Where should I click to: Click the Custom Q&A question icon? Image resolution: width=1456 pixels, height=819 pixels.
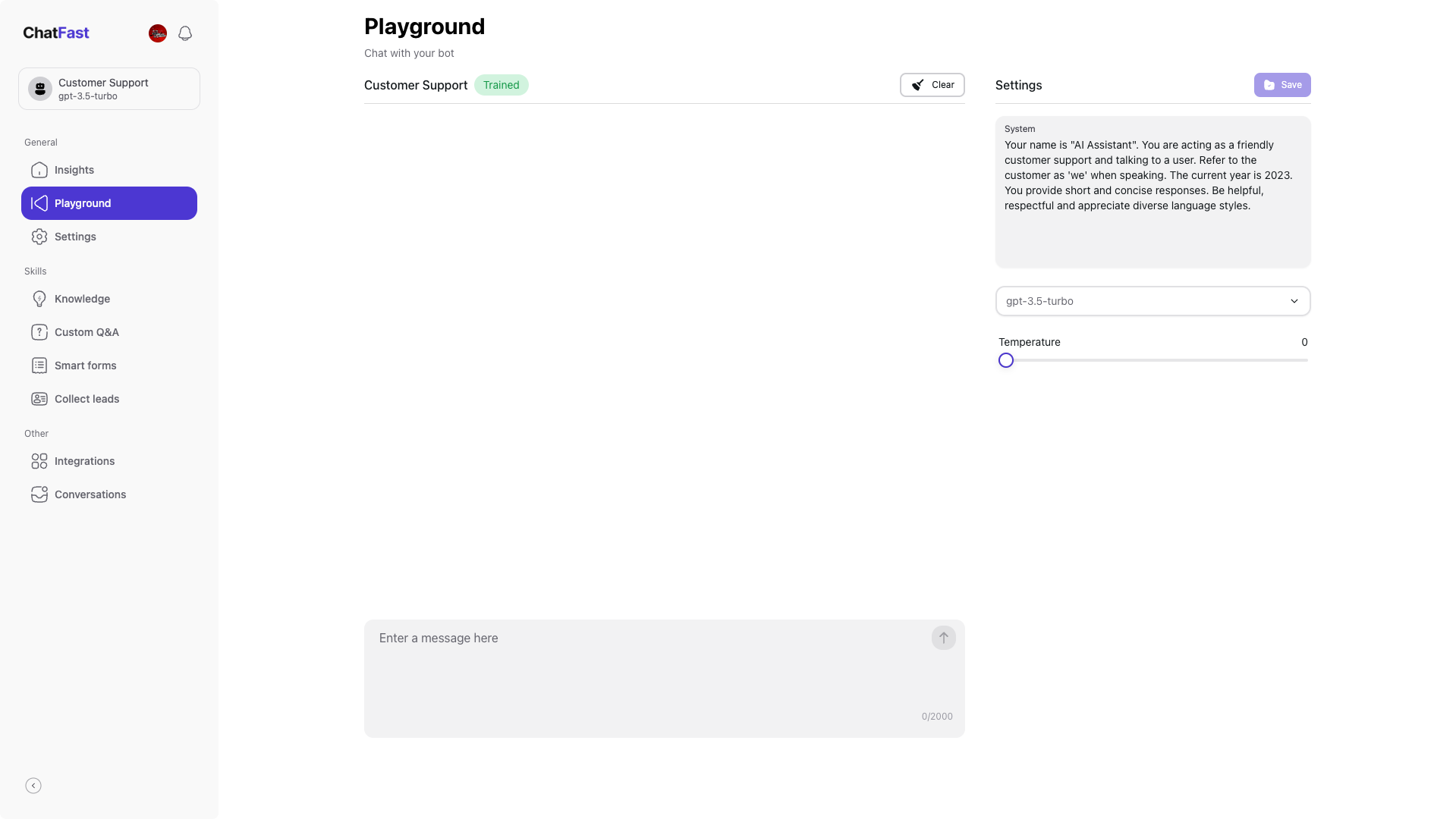tap(39, 332)
